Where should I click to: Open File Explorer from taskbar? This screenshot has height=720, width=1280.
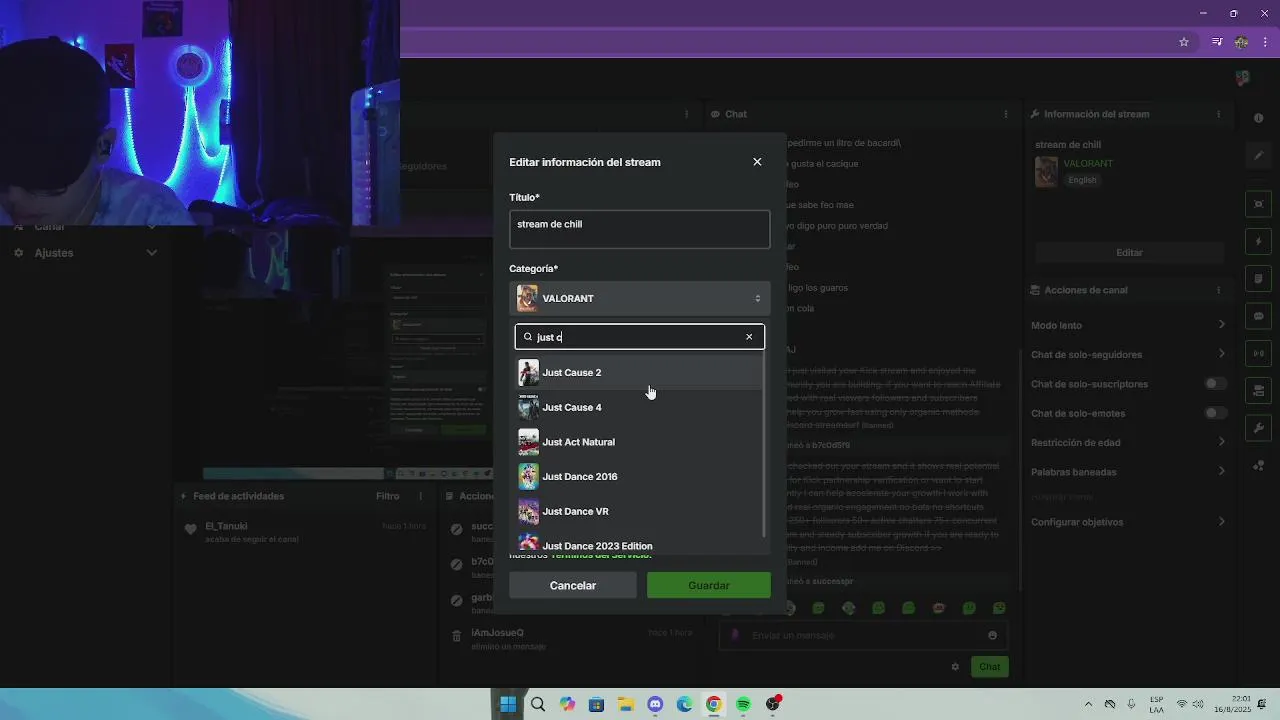(626, 704)
